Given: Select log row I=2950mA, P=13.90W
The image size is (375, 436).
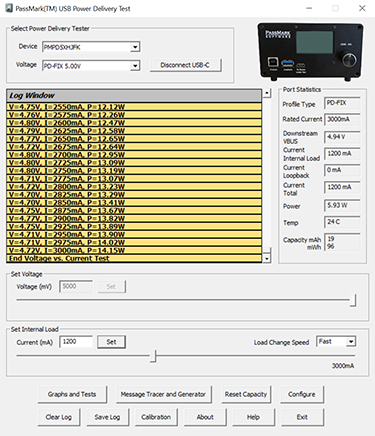Looking at the screenshot, I should pos(134,235).
